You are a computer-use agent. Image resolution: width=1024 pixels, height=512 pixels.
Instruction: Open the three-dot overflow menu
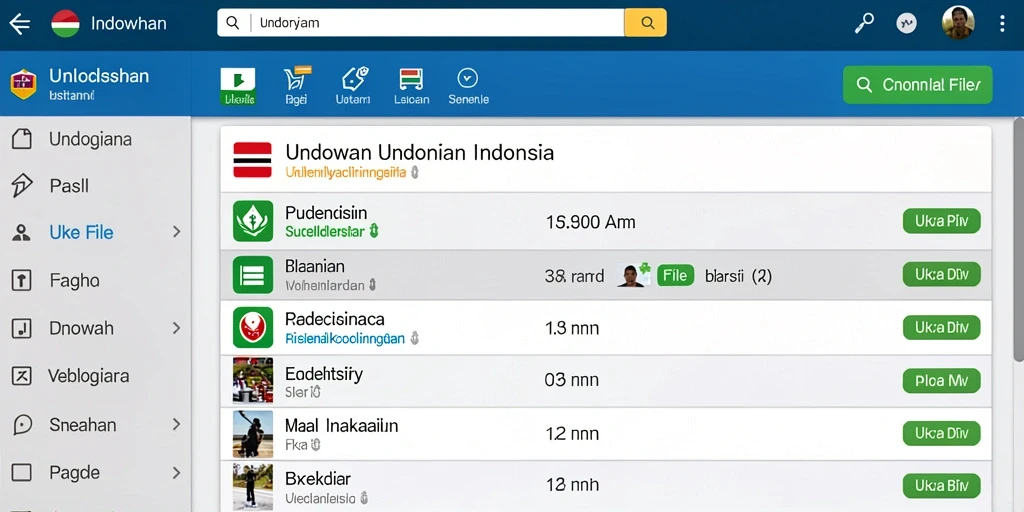pos(1002,24)
